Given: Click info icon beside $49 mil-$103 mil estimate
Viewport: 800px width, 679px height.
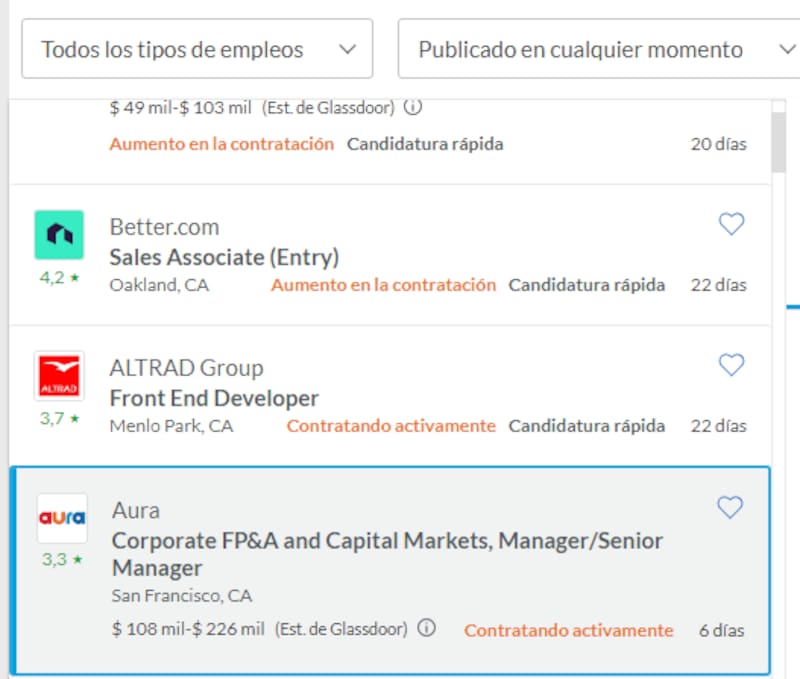Looking at the screenshot, I should (414, 107).
